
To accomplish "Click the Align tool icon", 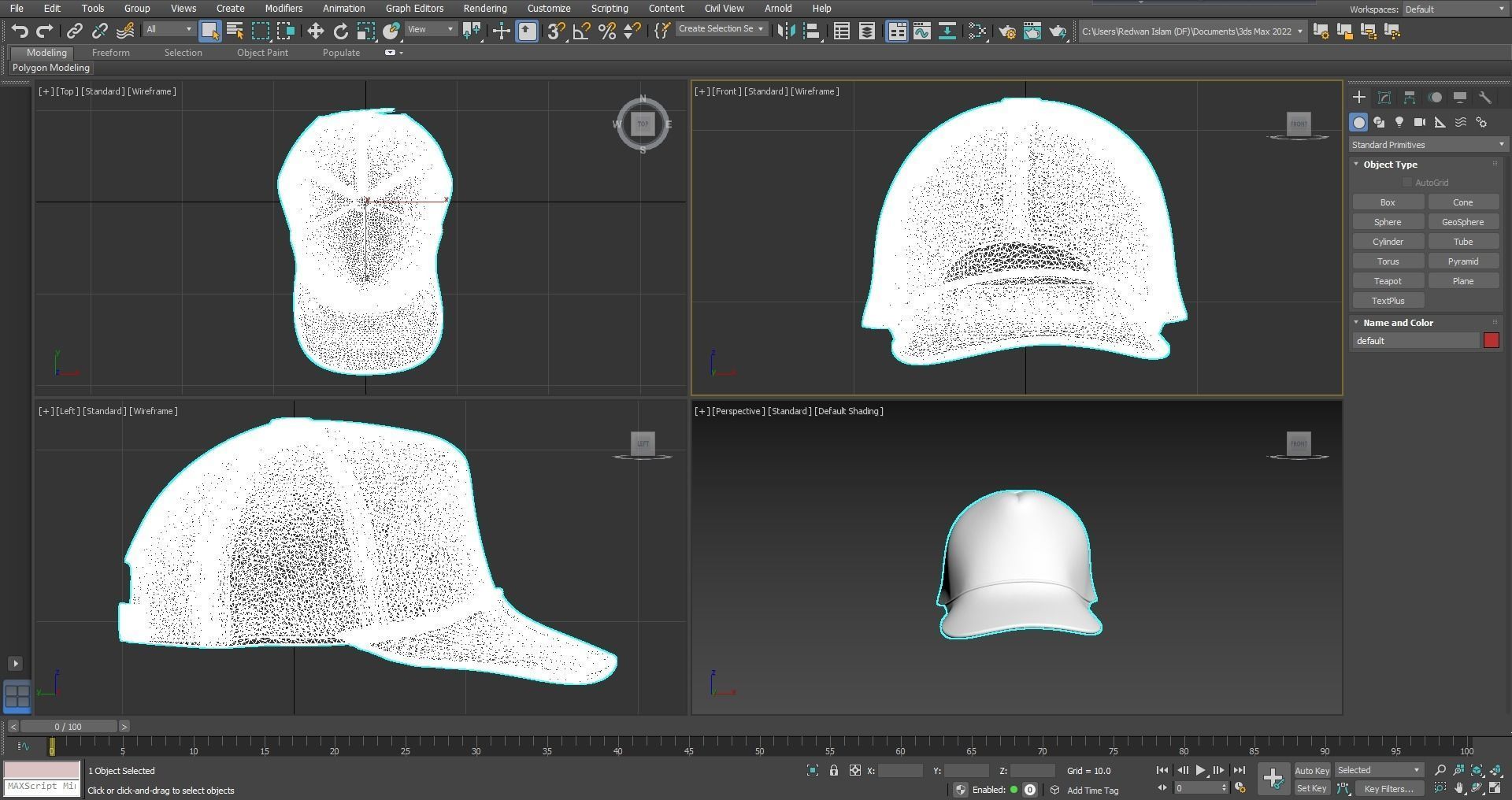I will click(x=811, y=31).
